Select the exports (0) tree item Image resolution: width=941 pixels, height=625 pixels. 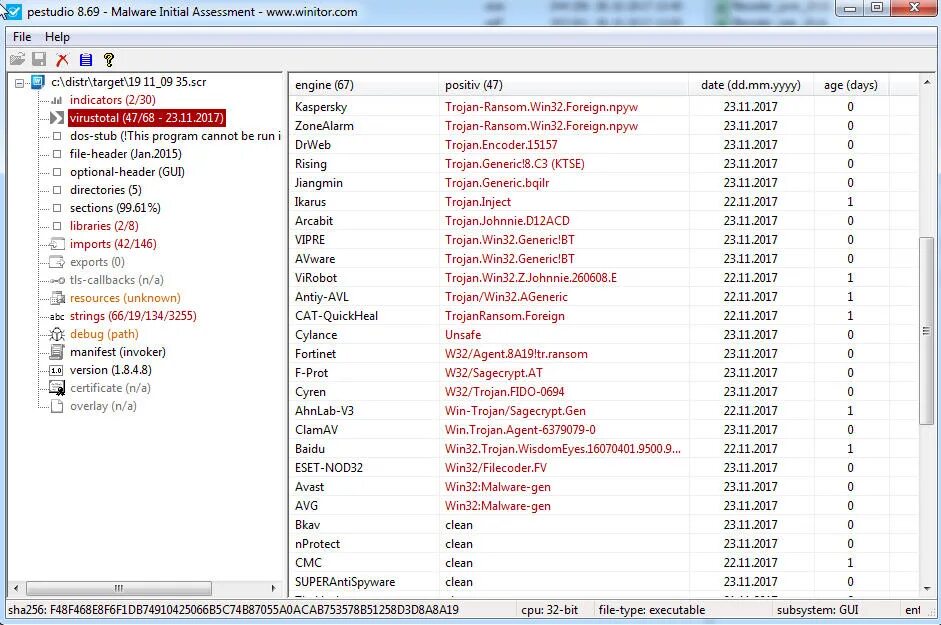coord(97,262)
